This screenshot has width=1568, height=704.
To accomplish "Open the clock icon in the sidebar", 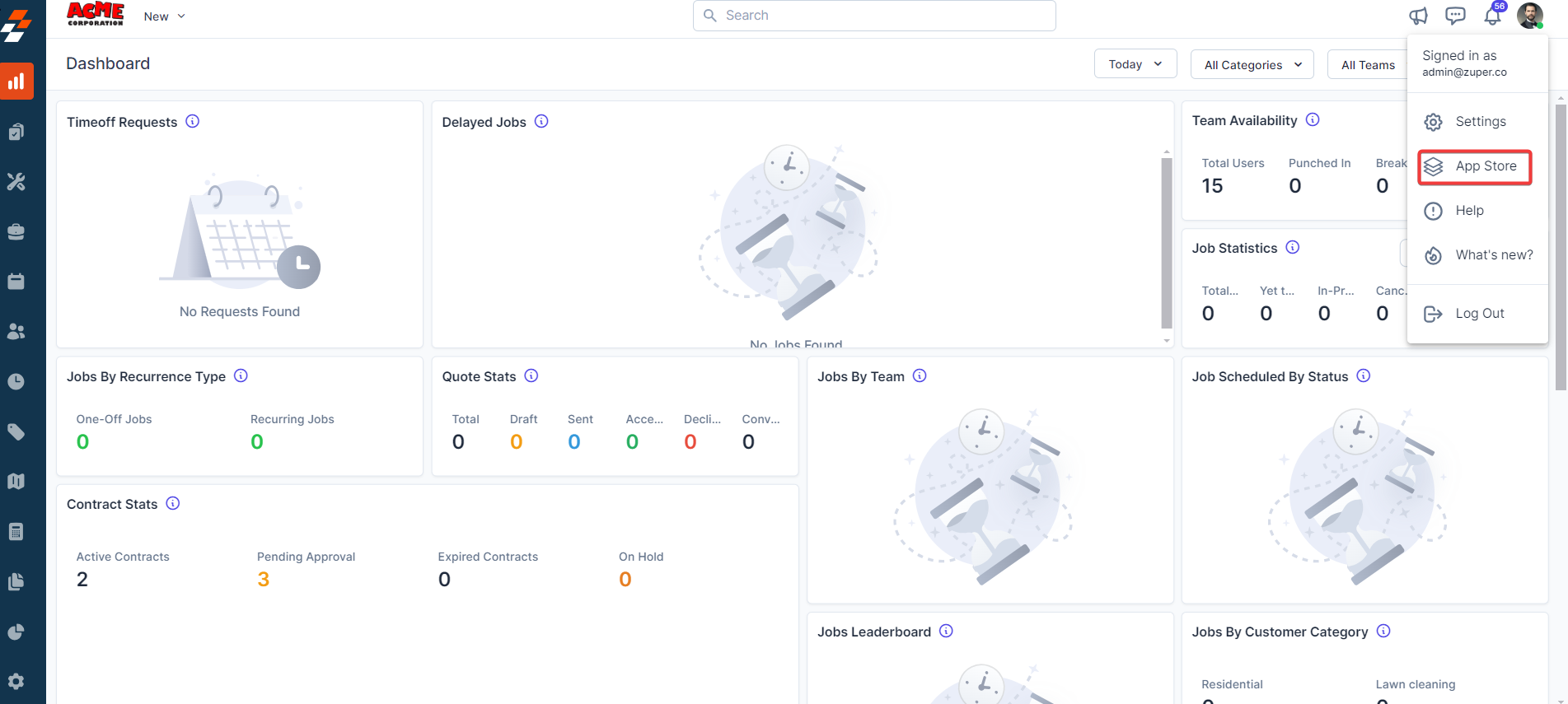I will coord(16,382).
